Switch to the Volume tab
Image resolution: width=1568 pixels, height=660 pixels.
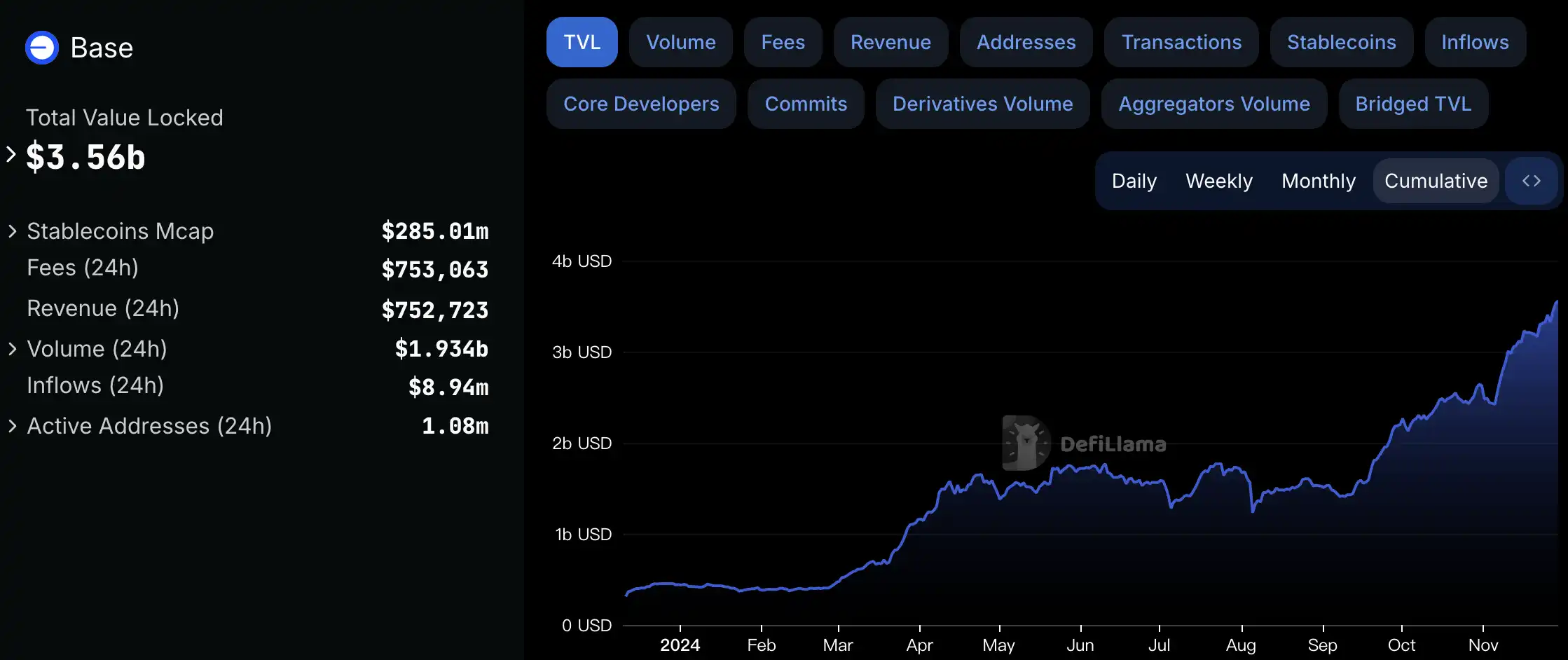[680, 42]
